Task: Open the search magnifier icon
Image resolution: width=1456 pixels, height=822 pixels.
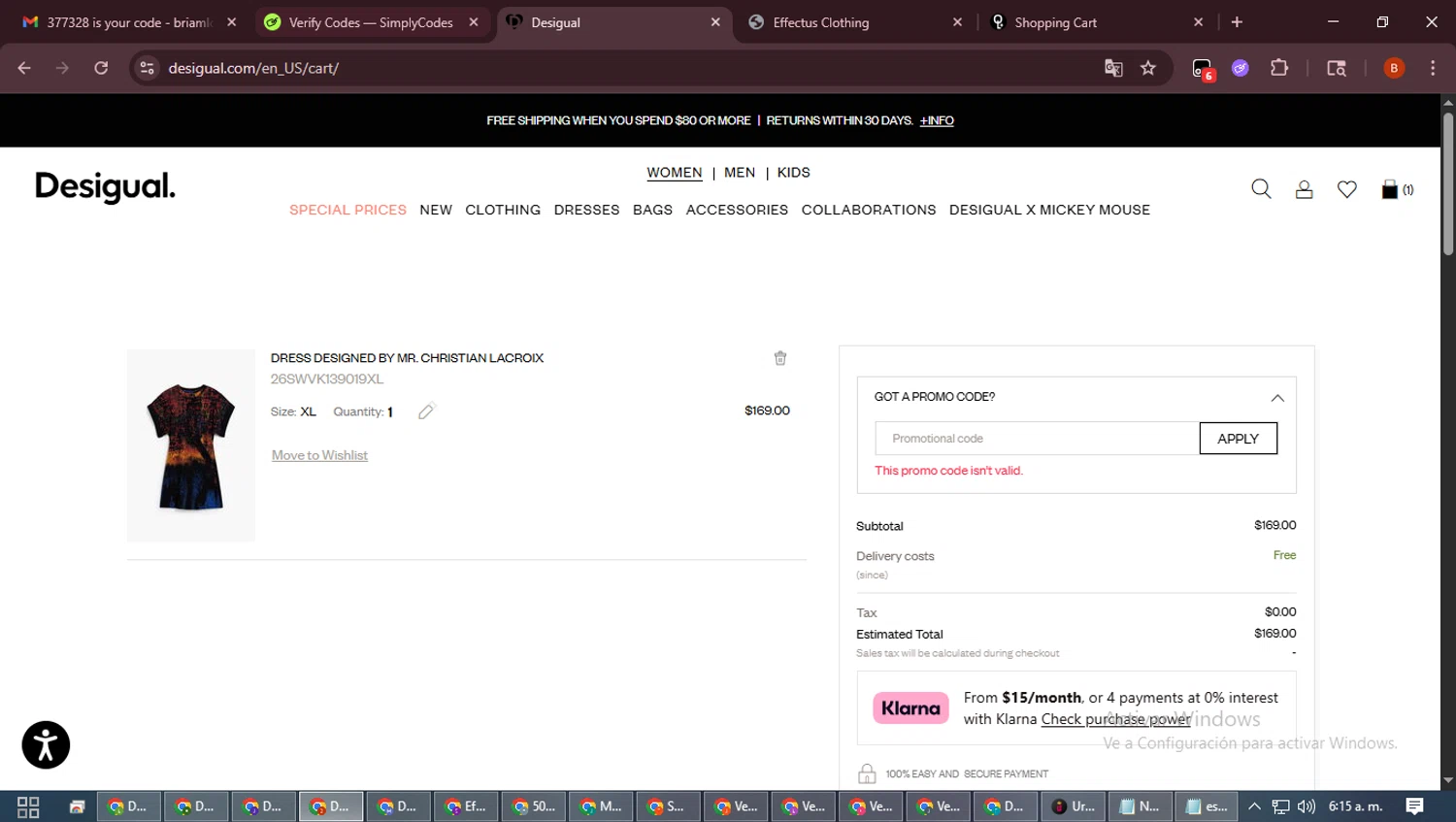Action: tap(1261, 189)
